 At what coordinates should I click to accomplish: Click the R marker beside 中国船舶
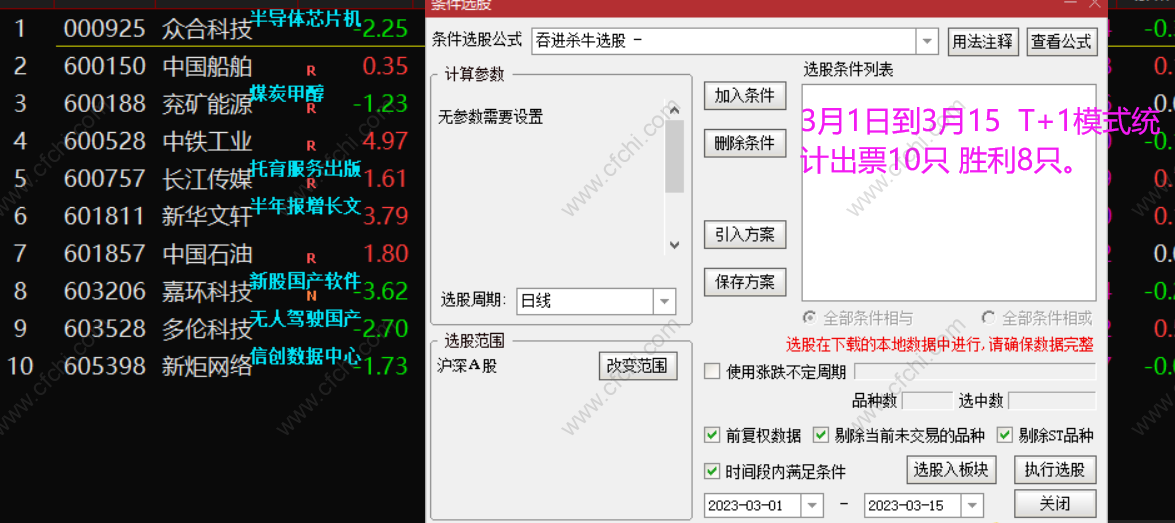pos(311,70)
